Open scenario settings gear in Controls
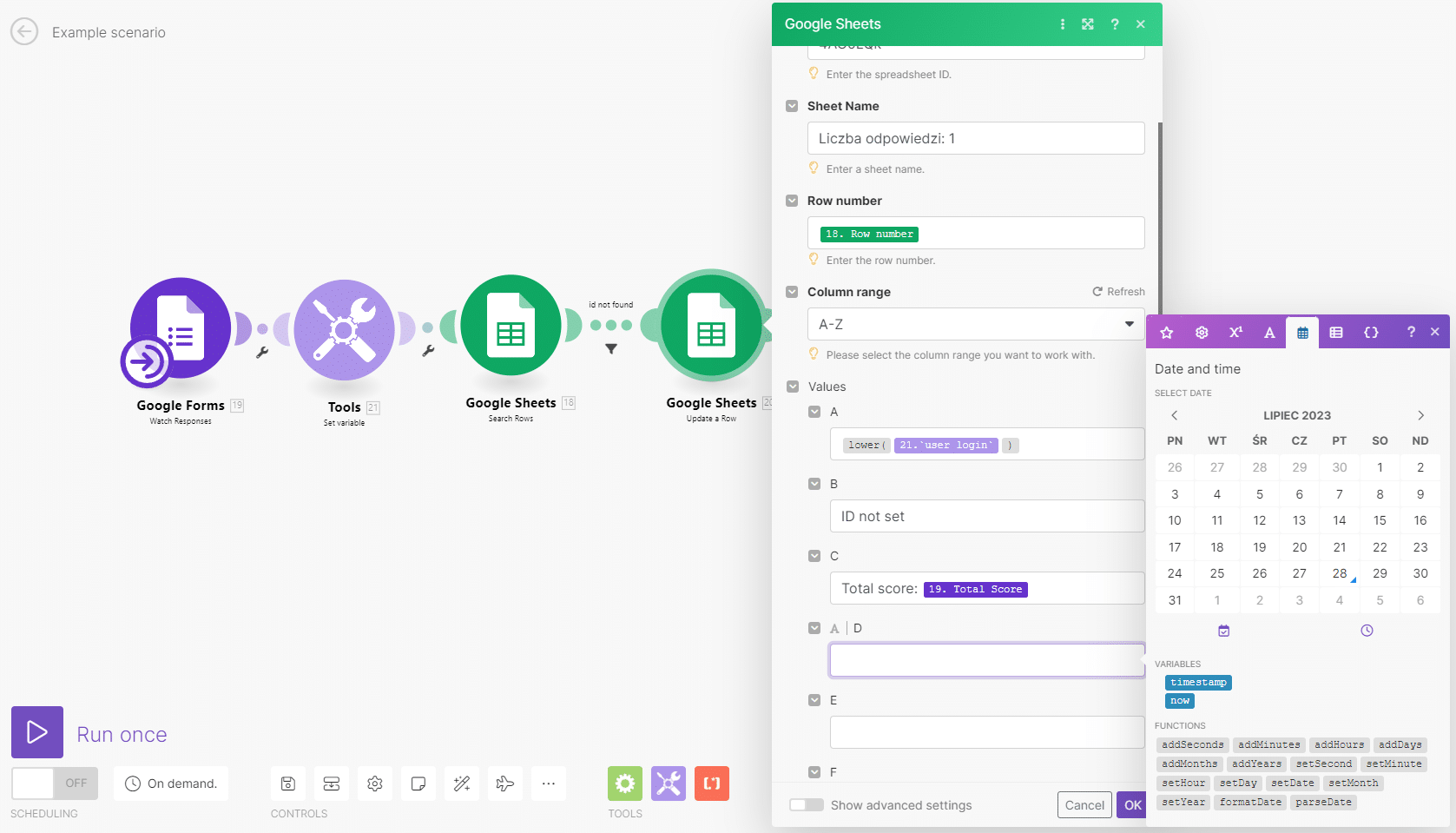The image size is (1456, 833). coord(375,783)
